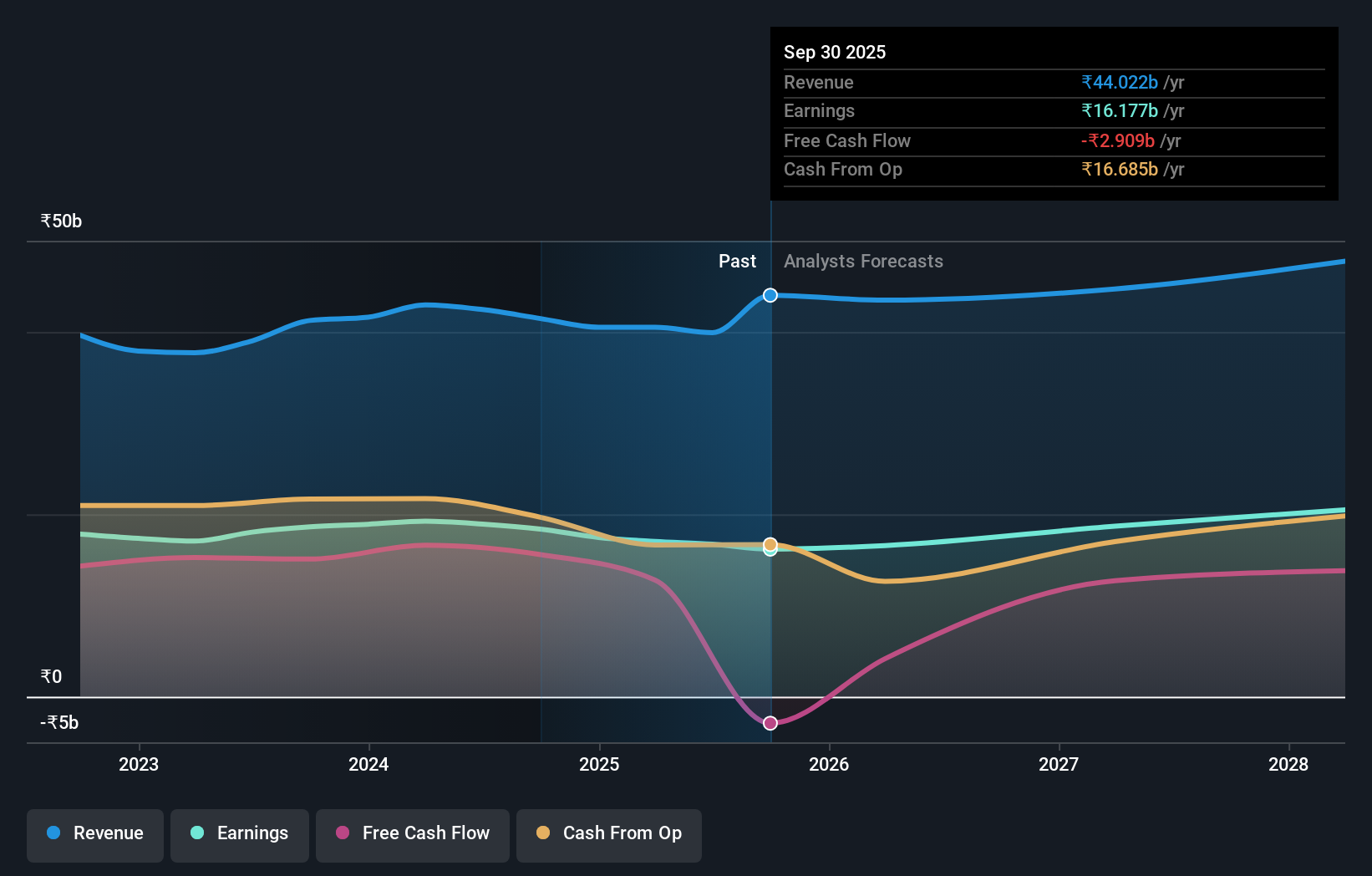Click the pink Free Cash Flow legend dot
This screenshot has height=876, width=1372.
(341, 833)
